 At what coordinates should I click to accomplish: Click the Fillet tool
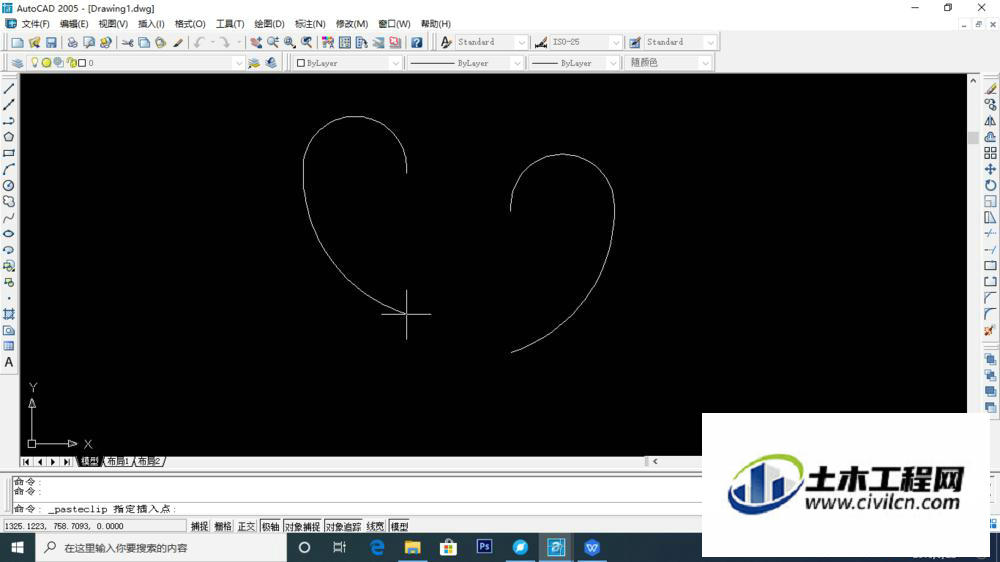coord(990,314)
